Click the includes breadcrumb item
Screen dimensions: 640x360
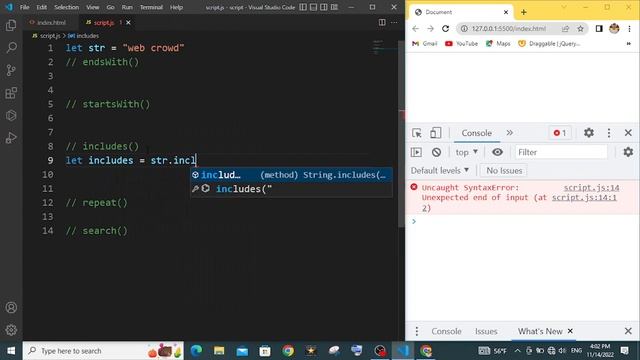coord(84,36)
